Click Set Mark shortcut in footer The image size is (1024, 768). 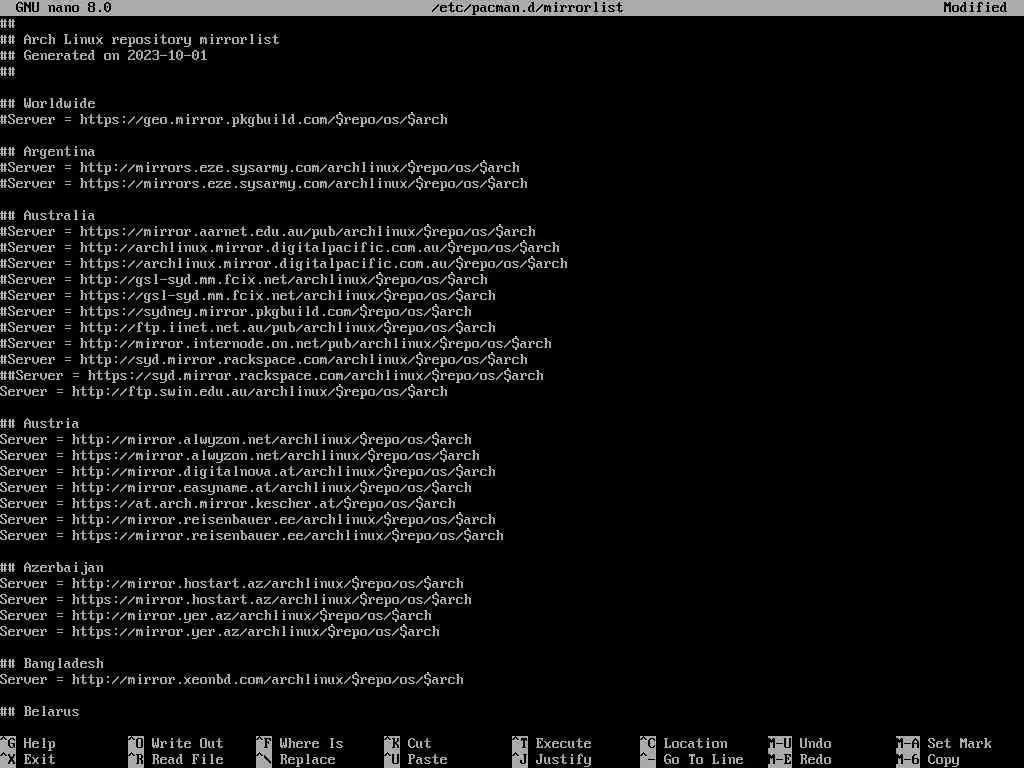point(944,743)
